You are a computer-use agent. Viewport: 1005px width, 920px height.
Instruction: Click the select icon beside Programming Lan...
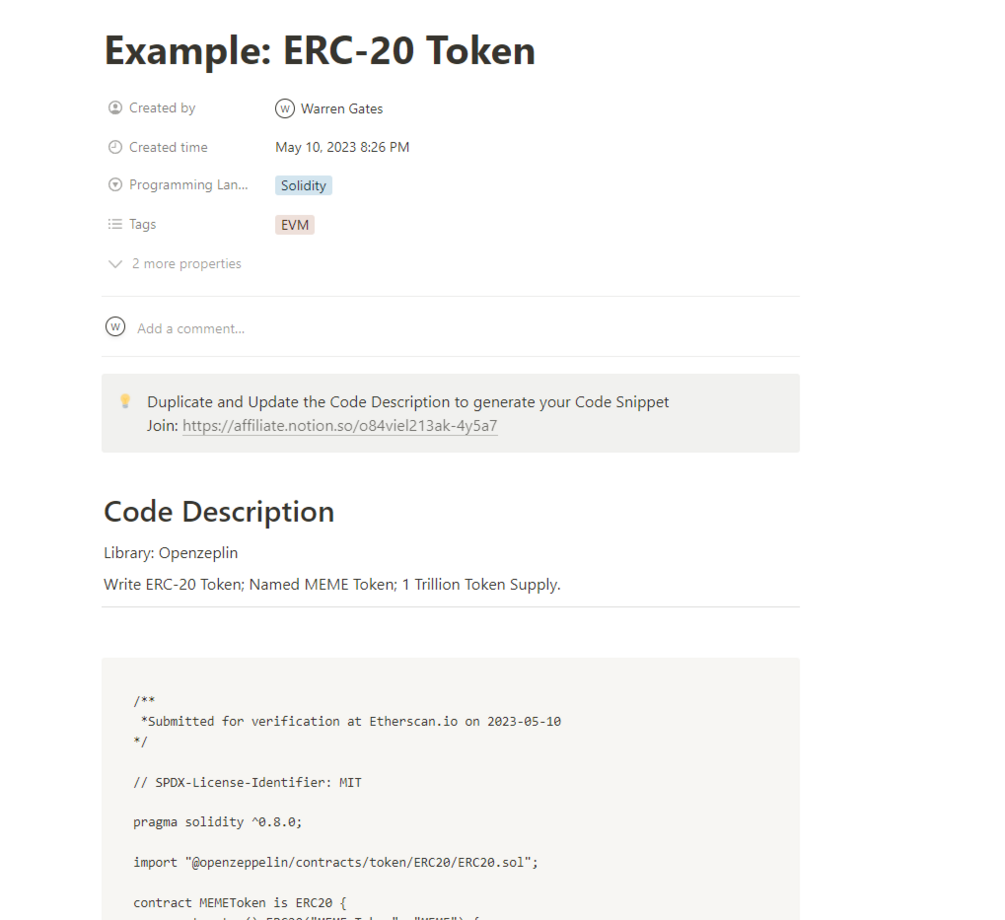[115, 185]
